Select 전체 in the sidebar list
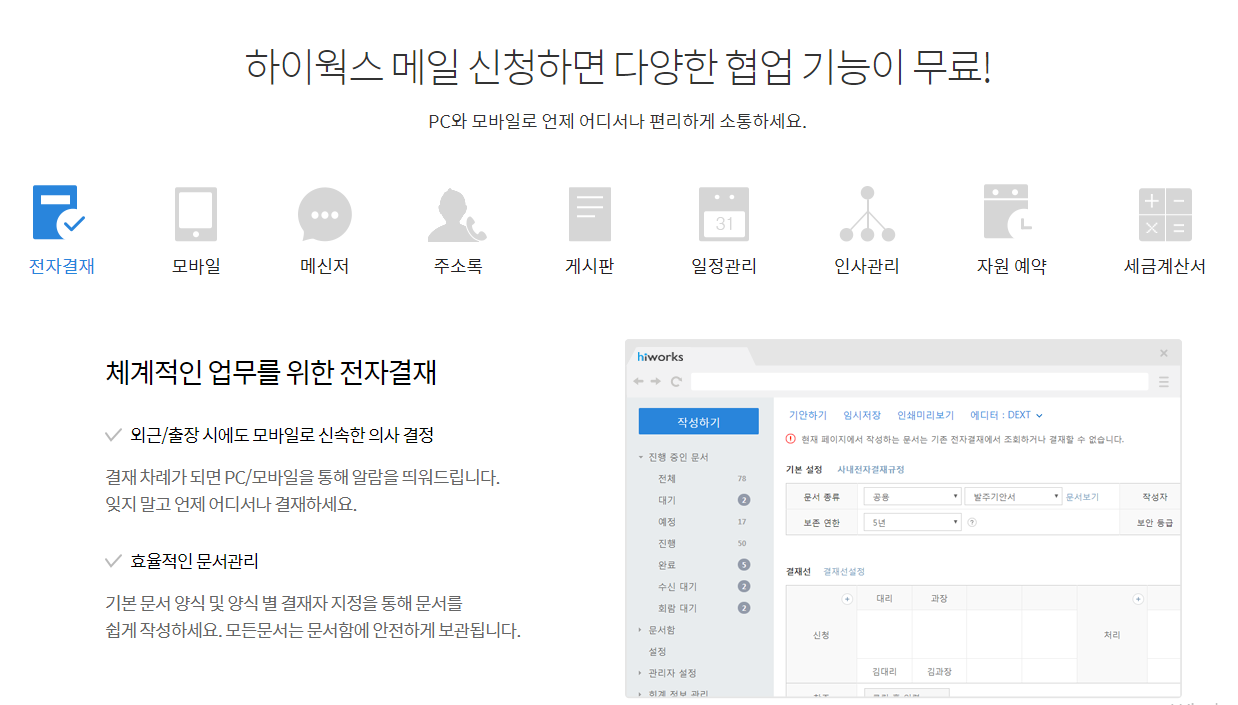Screen dimensions: 1238x705 [x=666, y=479]
